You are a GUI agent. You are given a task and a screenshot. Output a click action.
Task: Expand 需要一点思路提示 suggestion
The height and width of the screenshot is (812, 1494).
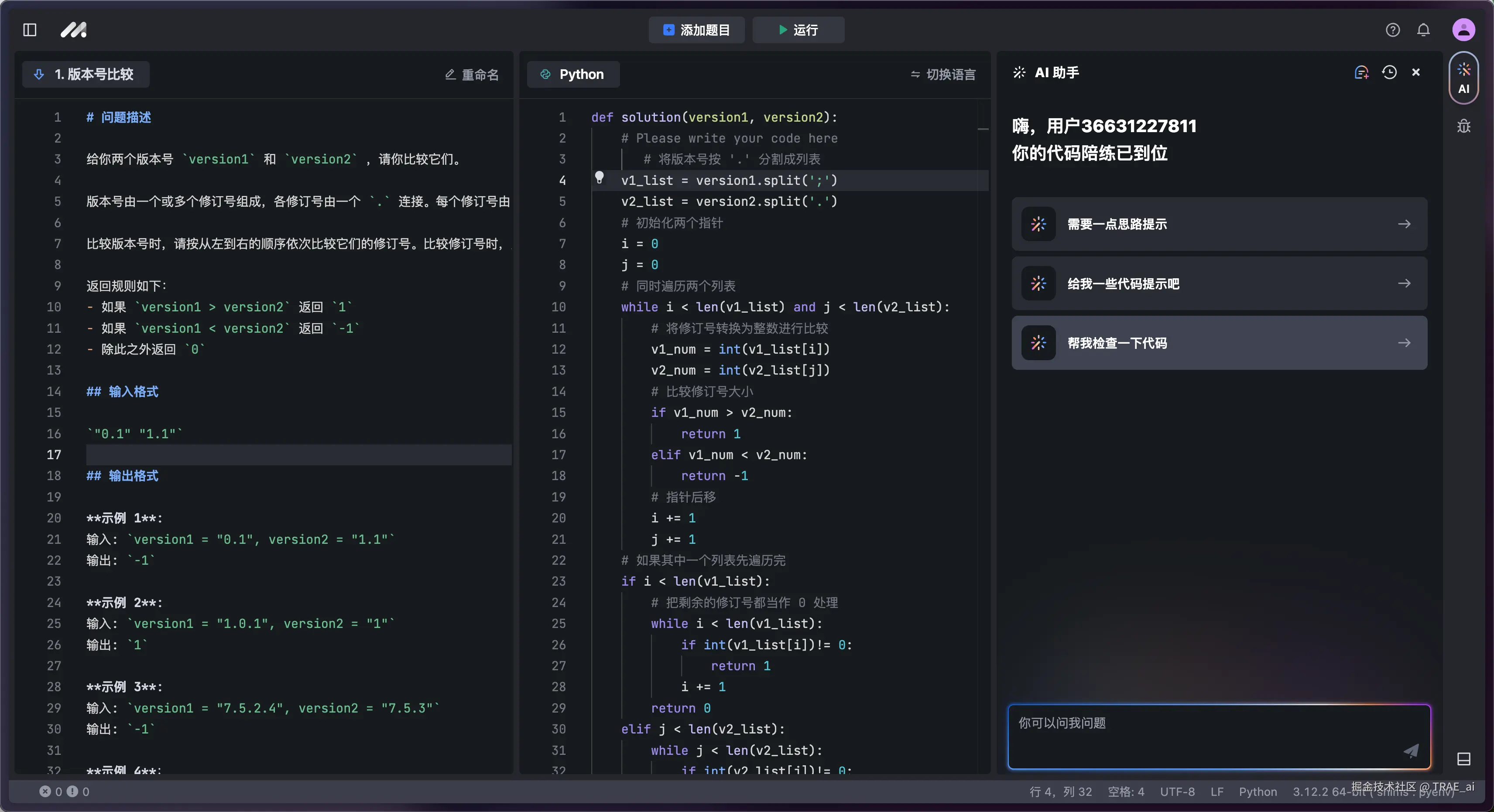click(x=1219, y=224)
